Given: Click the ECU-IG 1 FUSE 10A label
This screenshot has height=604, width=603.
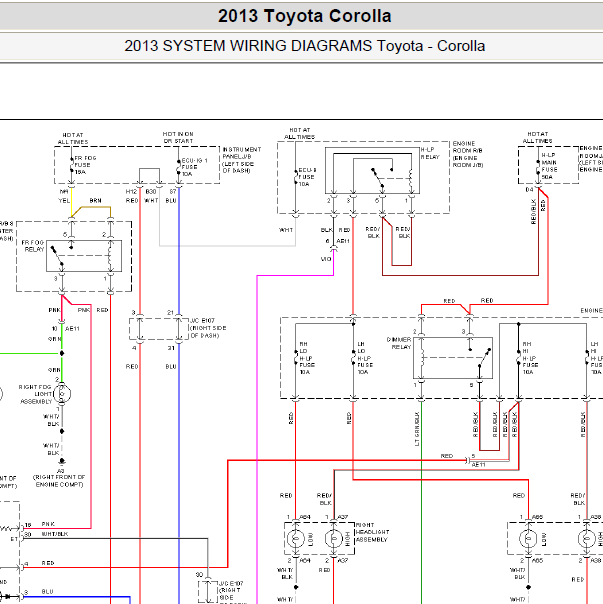Looking at the screenshot, I should (194, 167).
